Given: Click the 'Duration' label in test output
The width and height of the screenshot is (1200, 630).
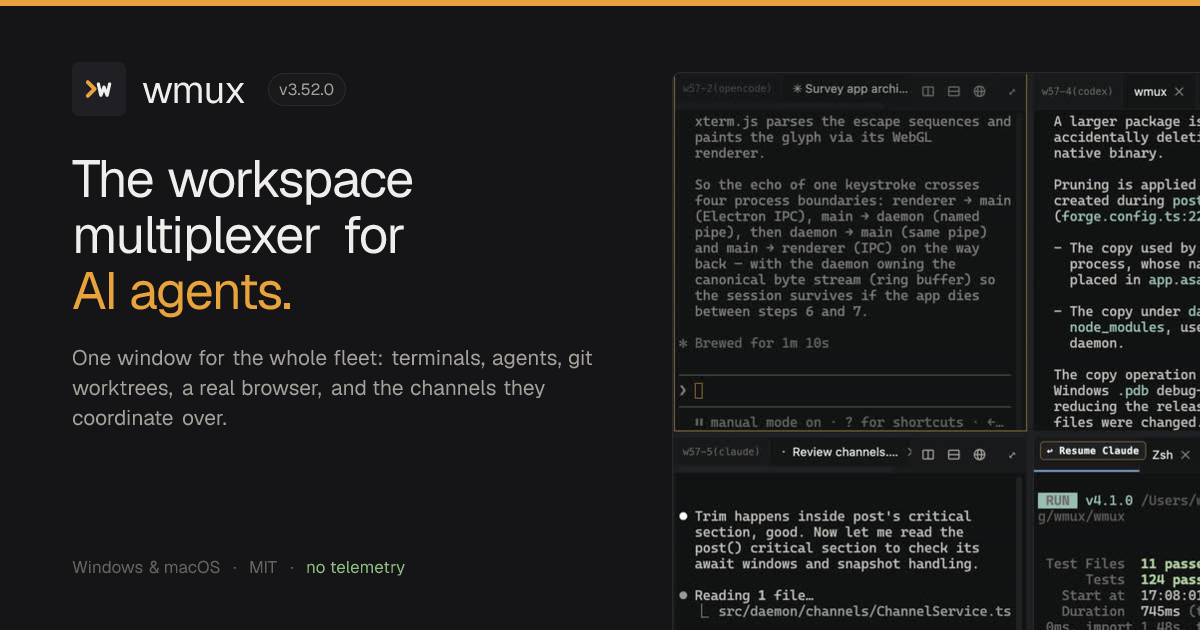Looking at the screenshot, I should (1093, 611).
